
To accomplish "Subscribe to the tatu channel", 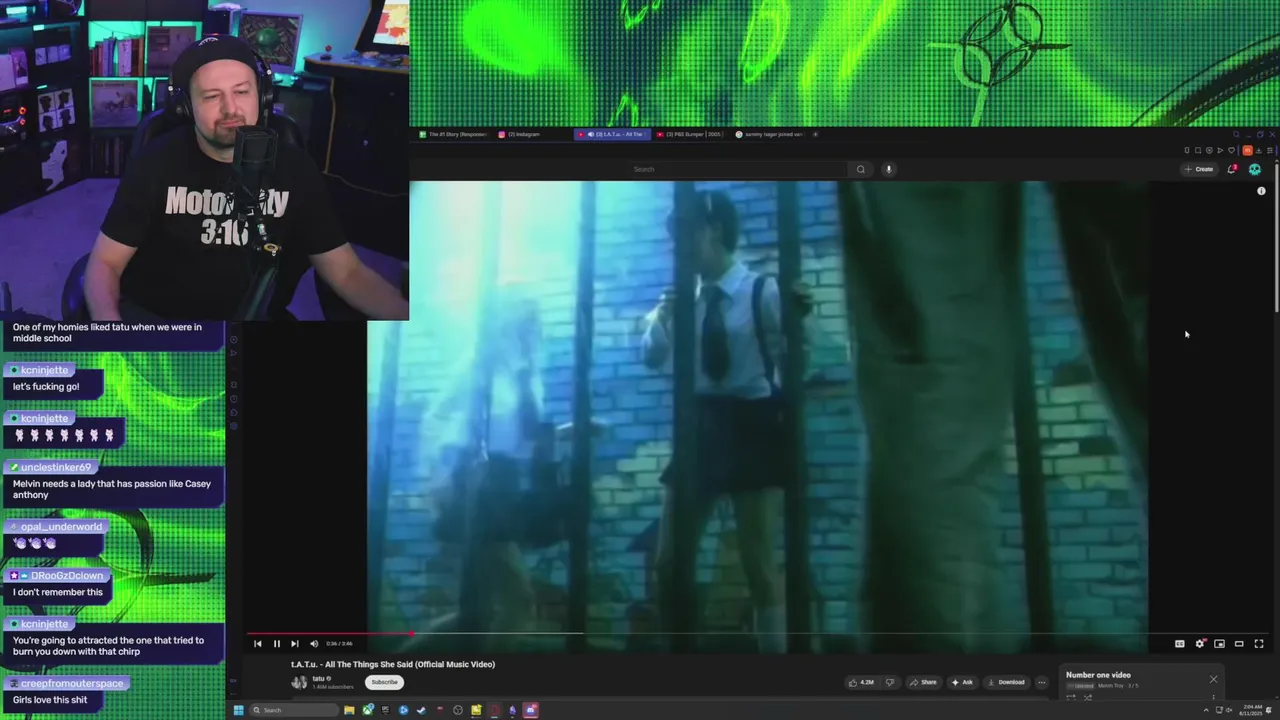I will [x=384, y=682].
